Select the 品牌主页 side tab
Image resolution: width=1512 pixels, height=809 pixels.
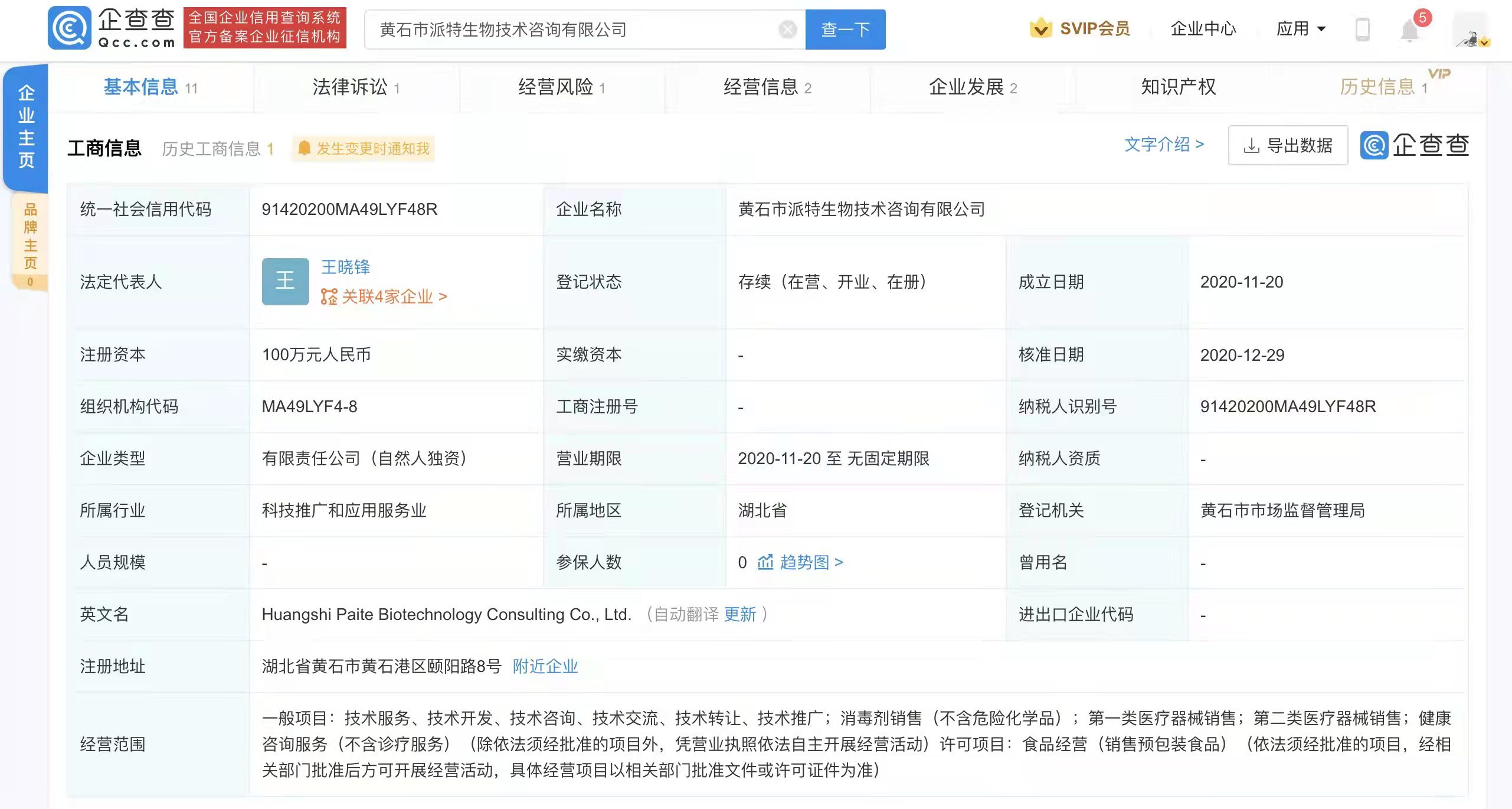(x=30, y=242)
